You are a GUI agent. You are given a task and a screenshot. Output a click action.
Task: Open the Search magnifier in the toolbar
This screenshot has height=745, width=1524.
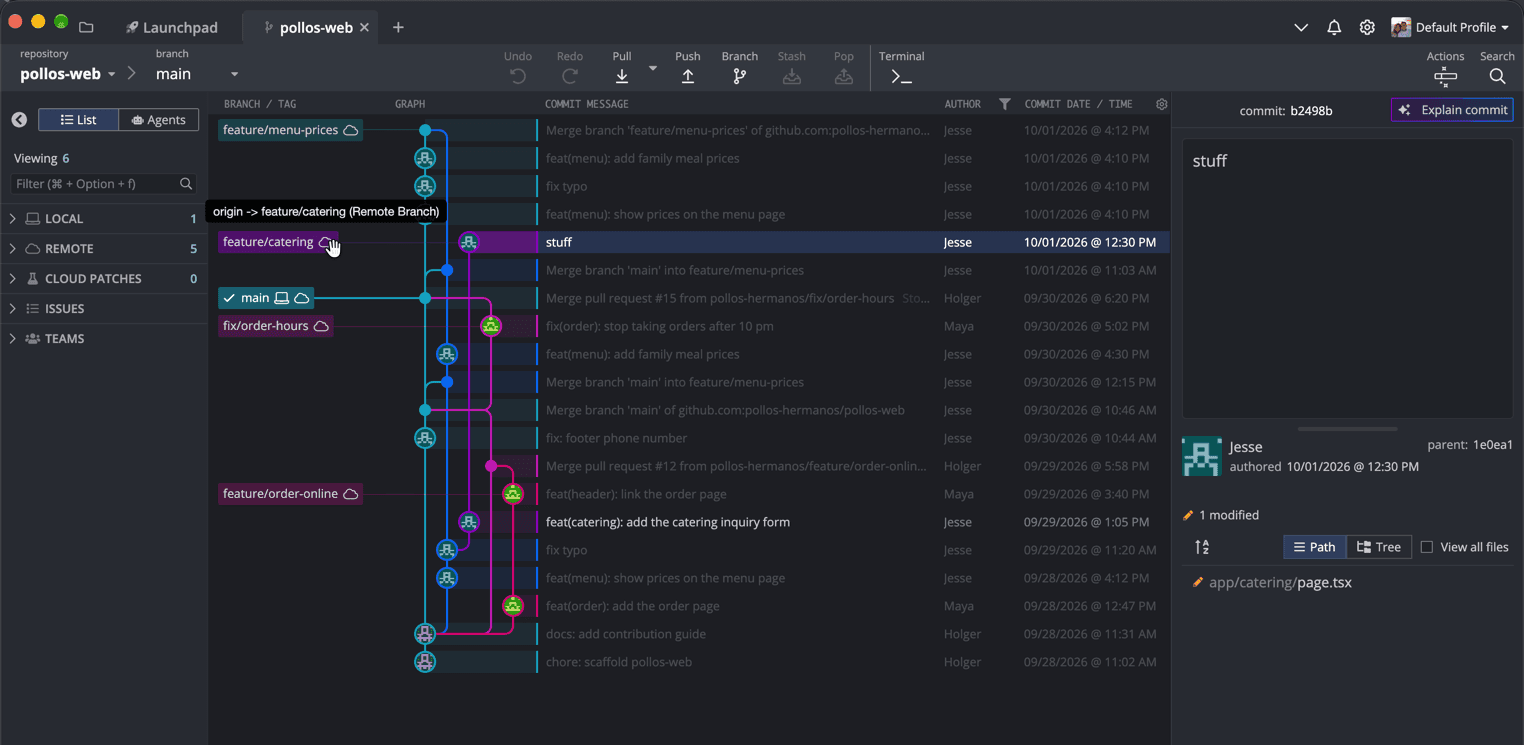pos(1497,77)
